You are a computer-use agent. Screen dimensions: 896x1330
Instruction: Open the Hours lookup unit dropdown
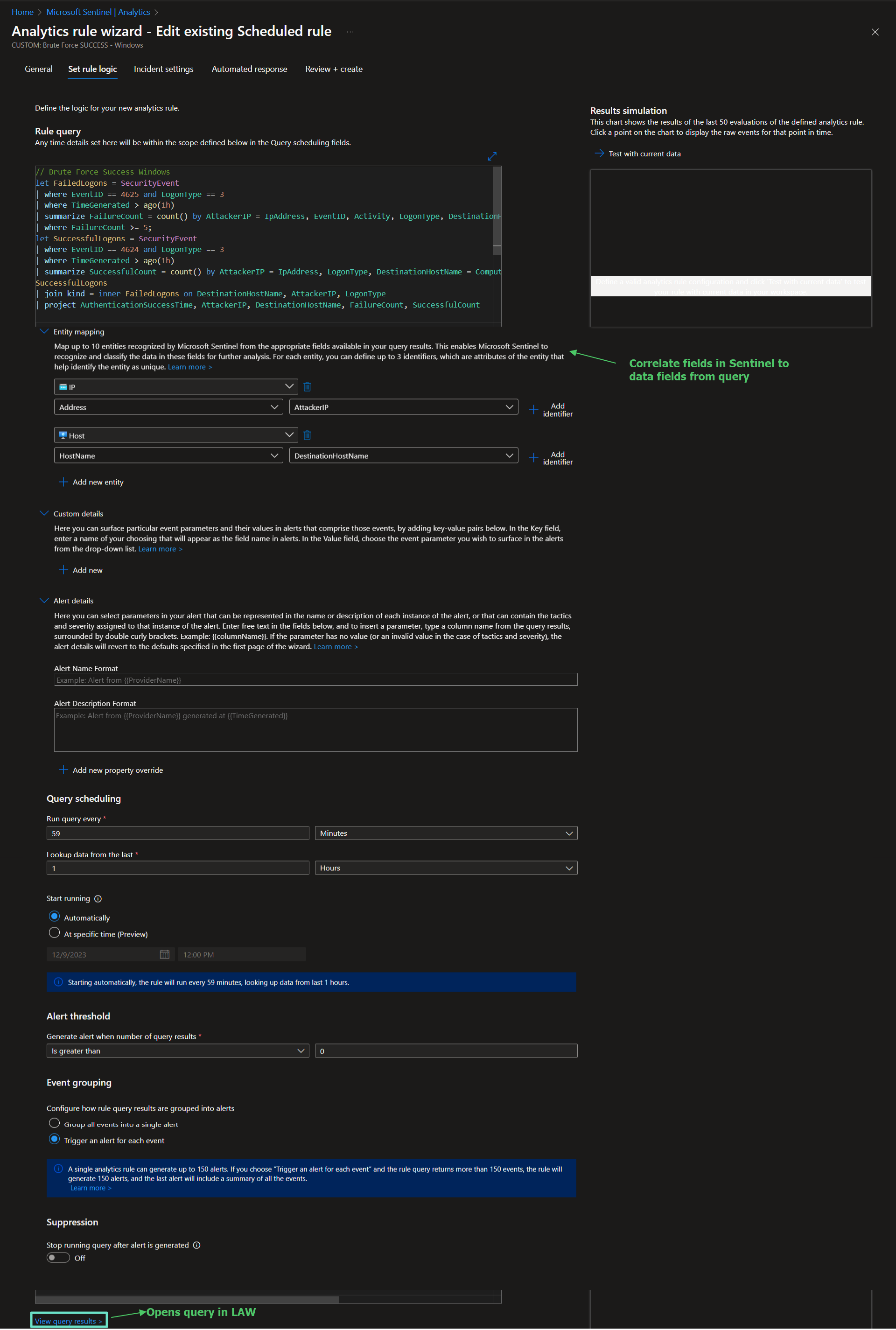[x=446, y=868]
